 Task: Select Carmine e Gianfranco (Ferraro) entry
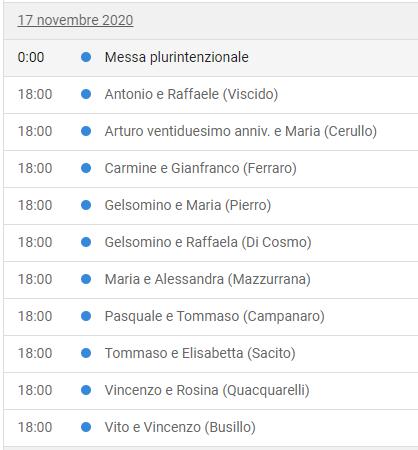click(201, 168)
